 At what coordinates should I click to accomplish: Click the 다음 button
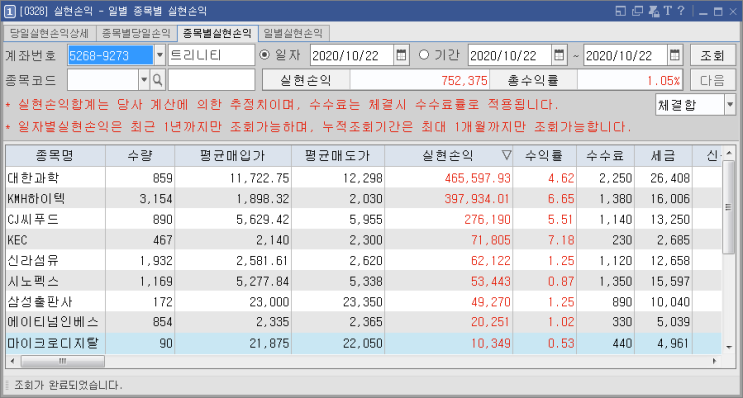(x=713, y=80)
